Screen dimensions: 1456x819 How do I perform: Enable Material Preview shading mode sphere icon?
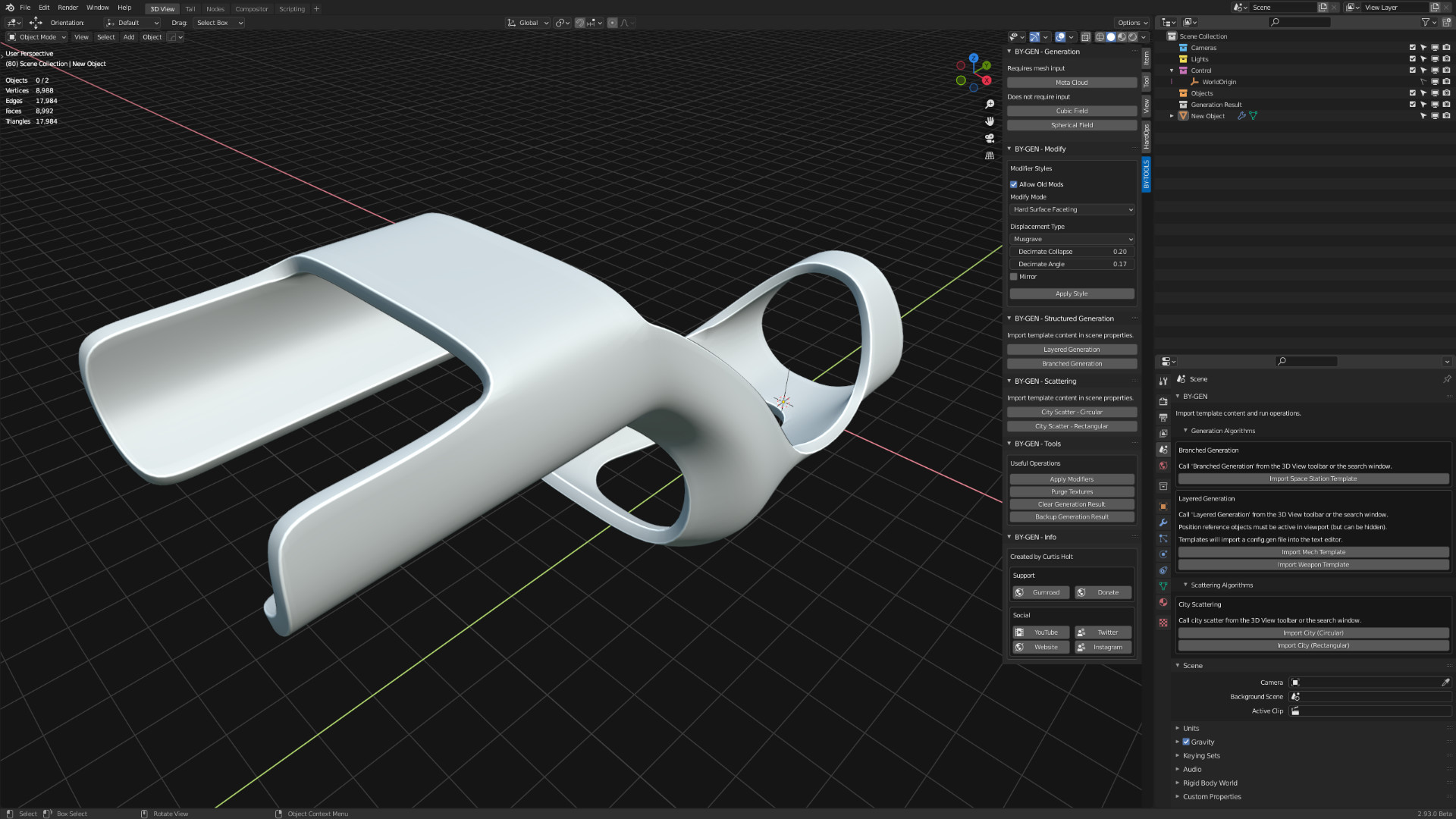[1121, 36]
